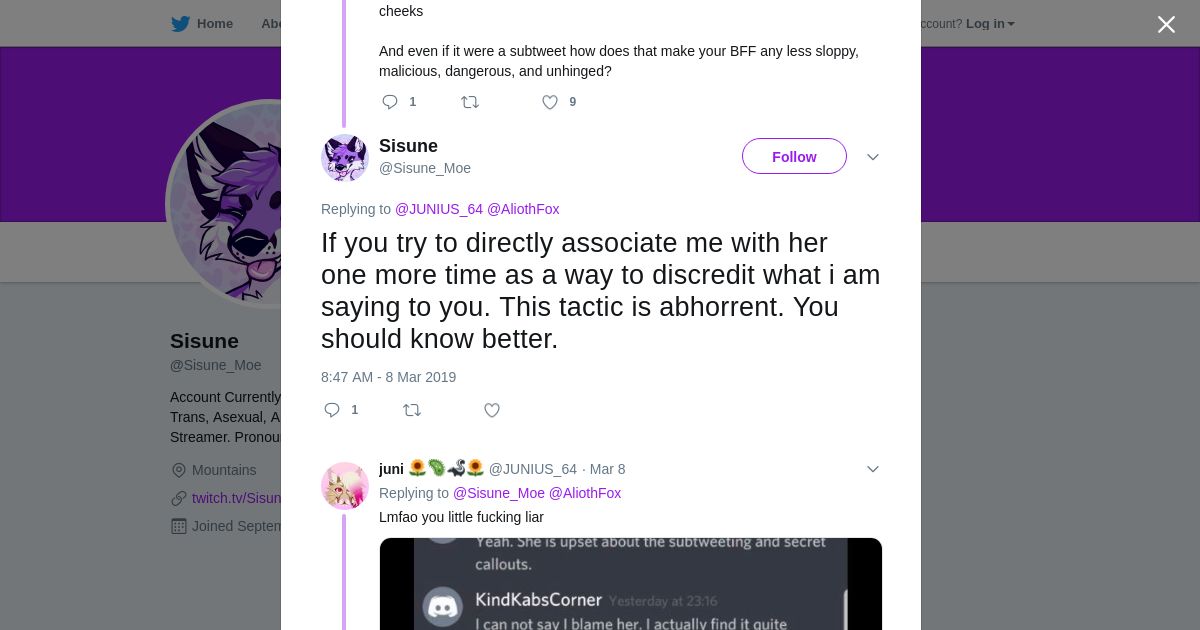Open juni's reply options chevron

(873, 469)
